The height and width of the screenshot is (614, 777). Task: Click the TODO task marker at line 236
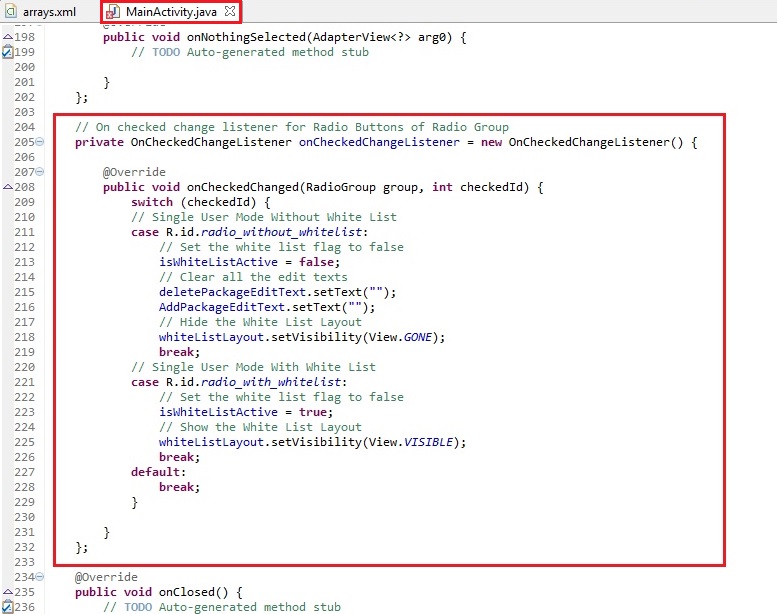click(7, 607)
